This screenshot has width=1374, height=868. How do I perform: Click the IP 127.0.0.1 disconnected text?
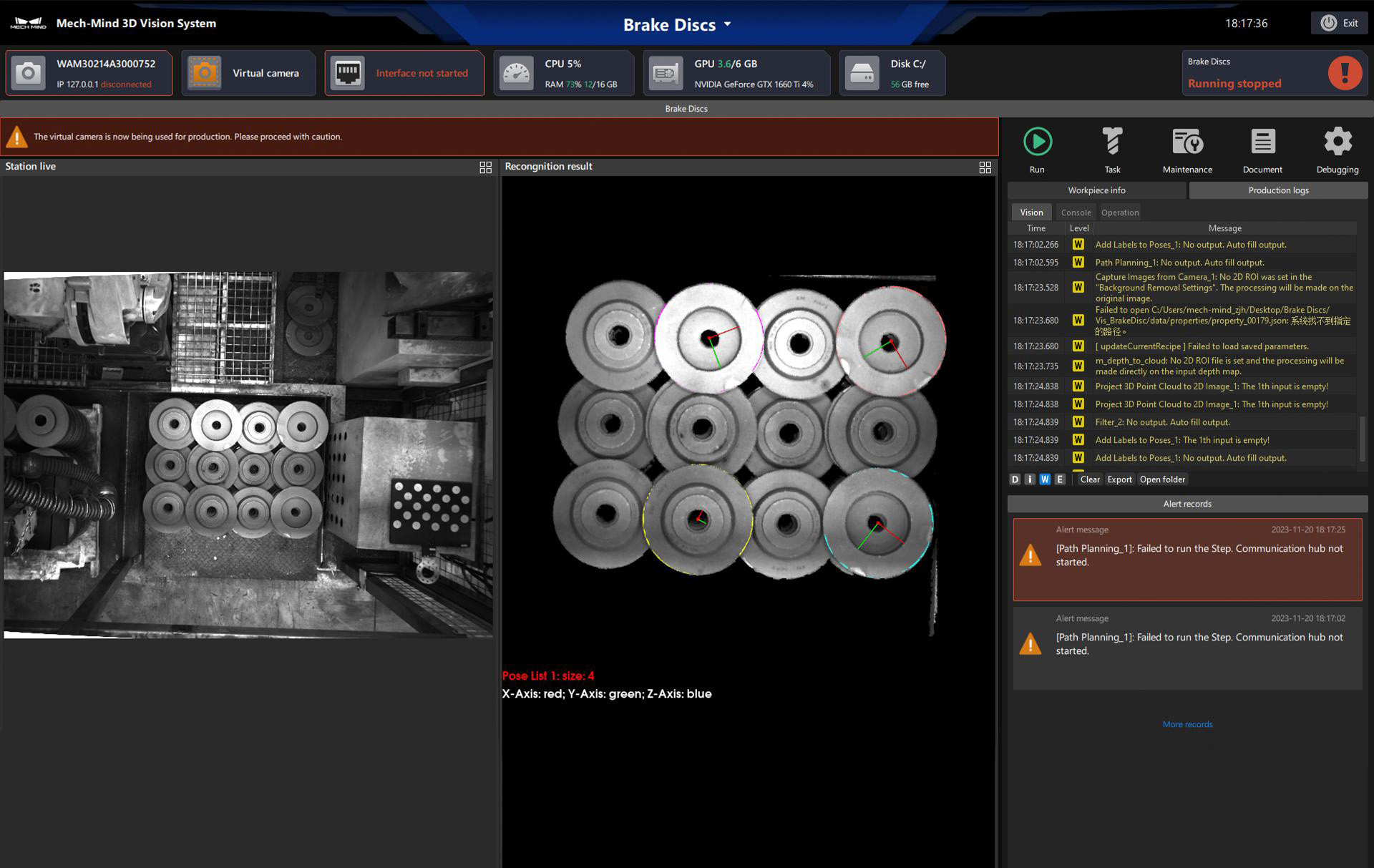(x=104, y=84)
